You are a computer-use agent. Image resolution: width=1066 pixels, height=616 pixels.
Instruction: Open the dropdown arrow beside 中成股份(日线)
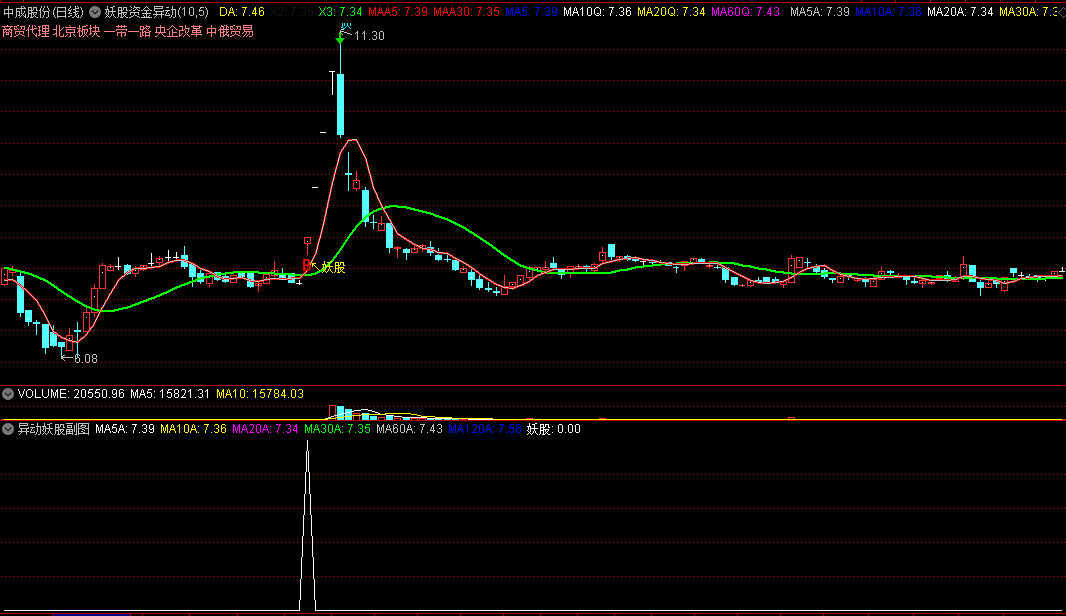(x=95, y=12)
